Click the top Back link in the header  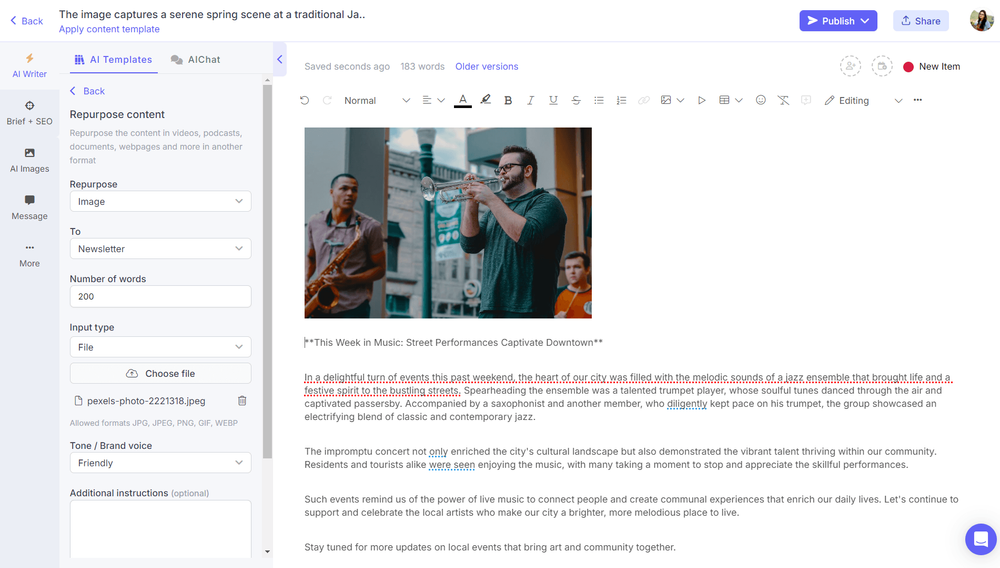click(26, 21)
